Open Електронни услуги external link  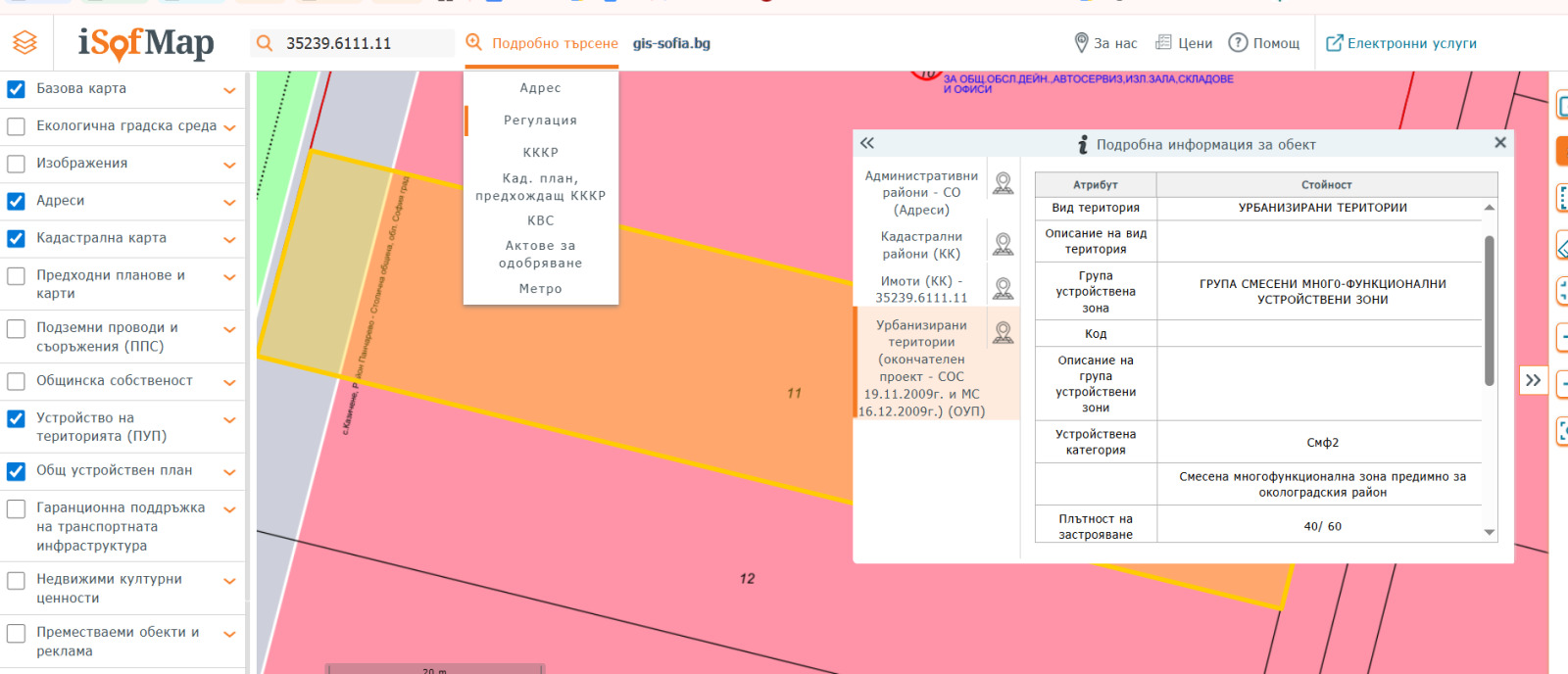[x=1401, y=43]
